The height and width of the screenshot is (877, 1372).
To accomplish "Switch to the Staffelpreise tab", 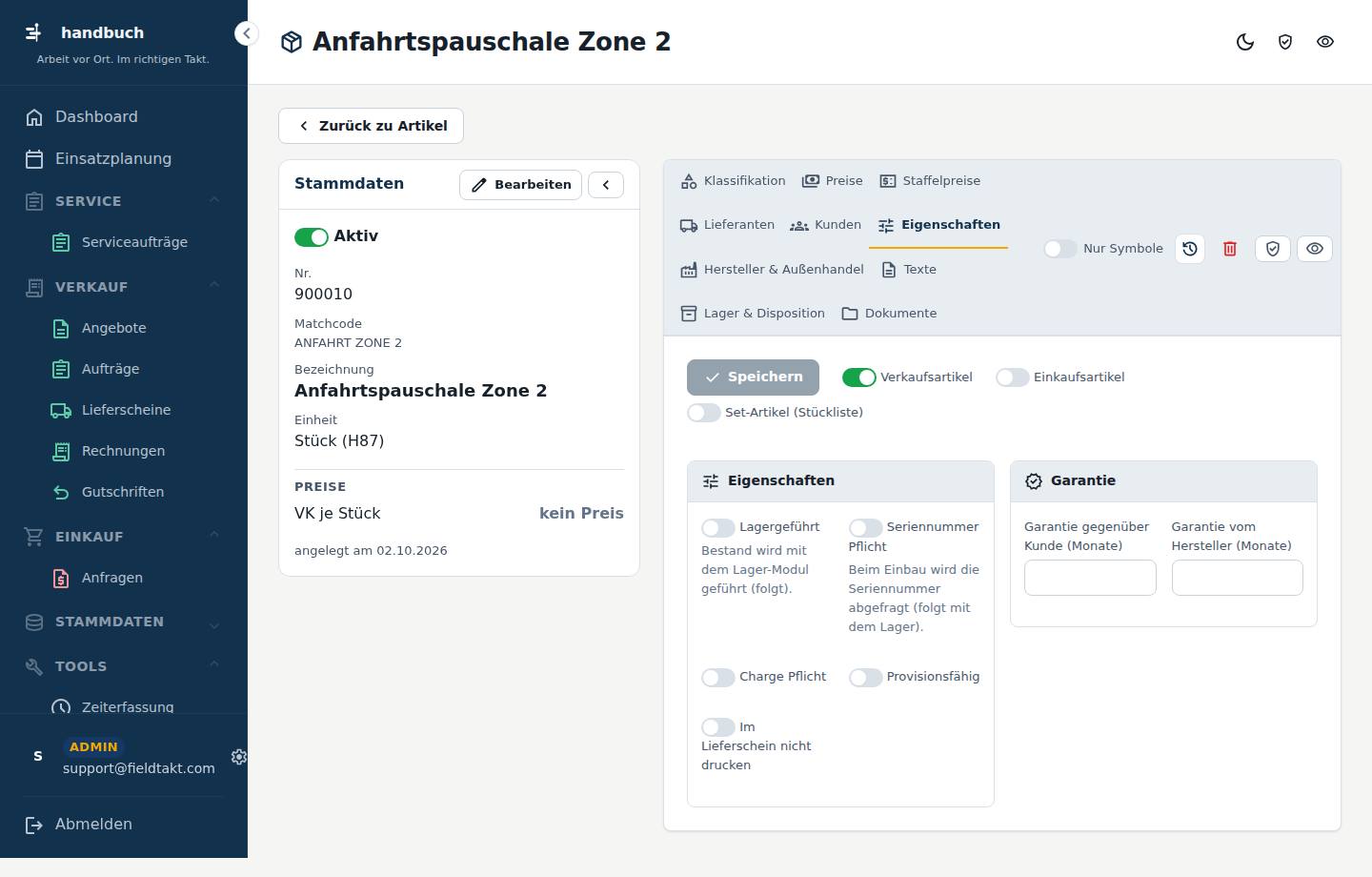I will (x=930, y=181).
